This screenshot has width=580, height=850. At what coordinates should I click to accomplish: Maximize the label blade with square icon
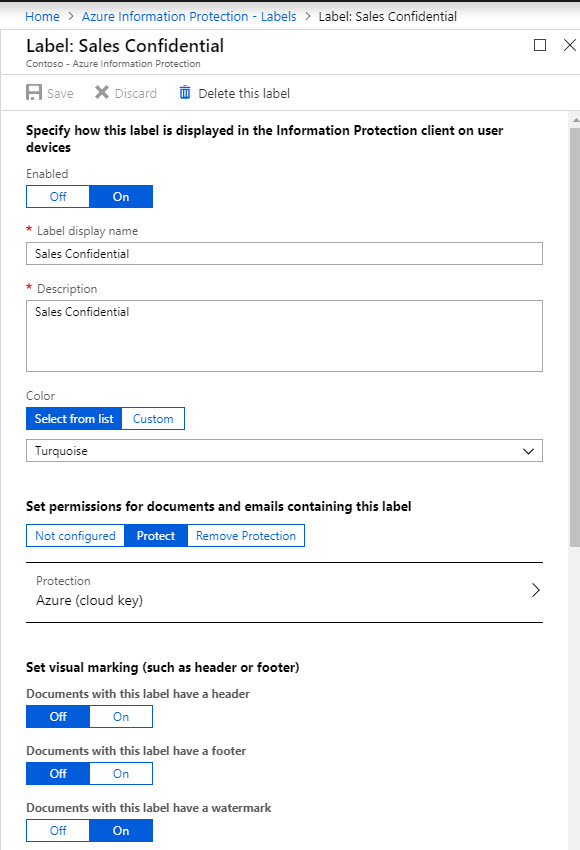540,45
